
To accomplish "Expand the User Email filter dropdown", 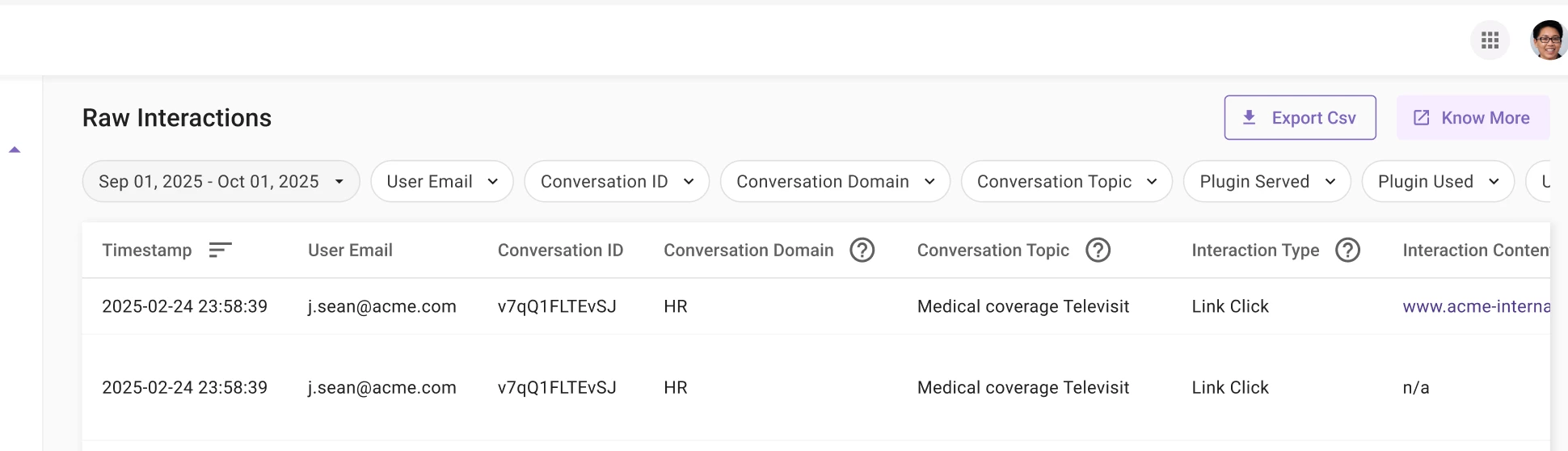I will (x=441, y=182).
